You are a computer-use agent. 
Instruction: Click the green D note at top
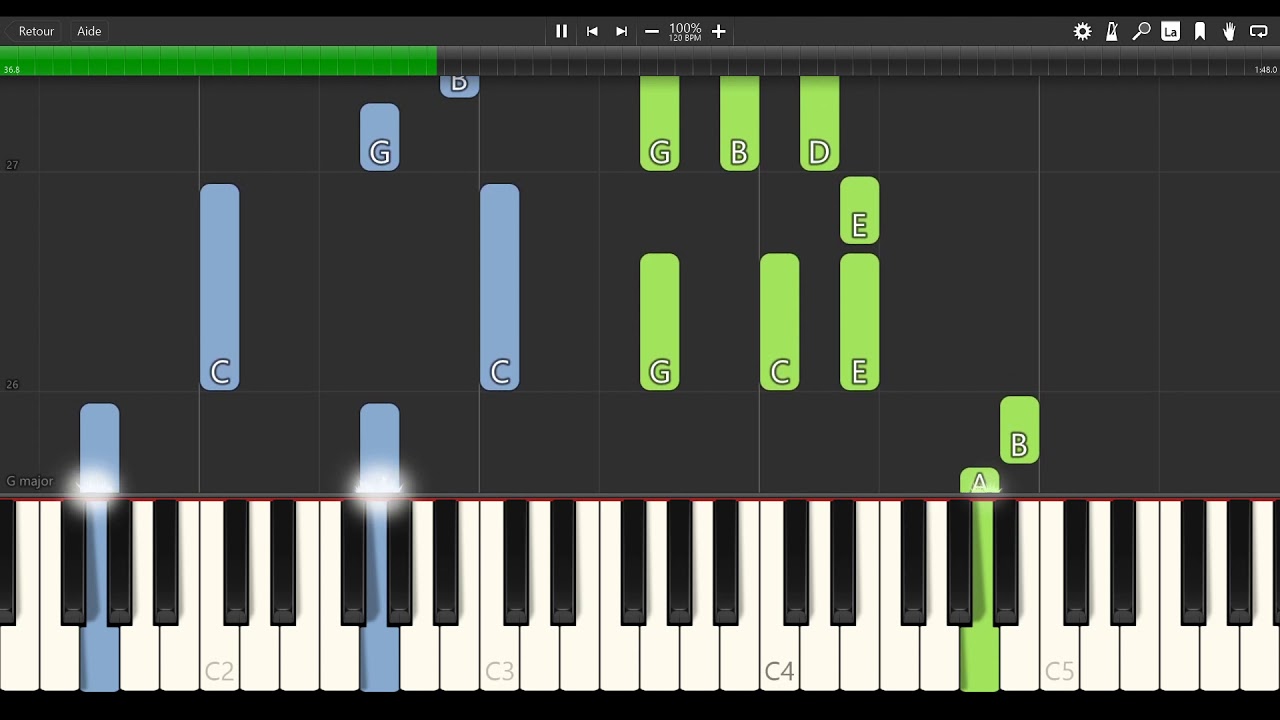click(819, 123)
